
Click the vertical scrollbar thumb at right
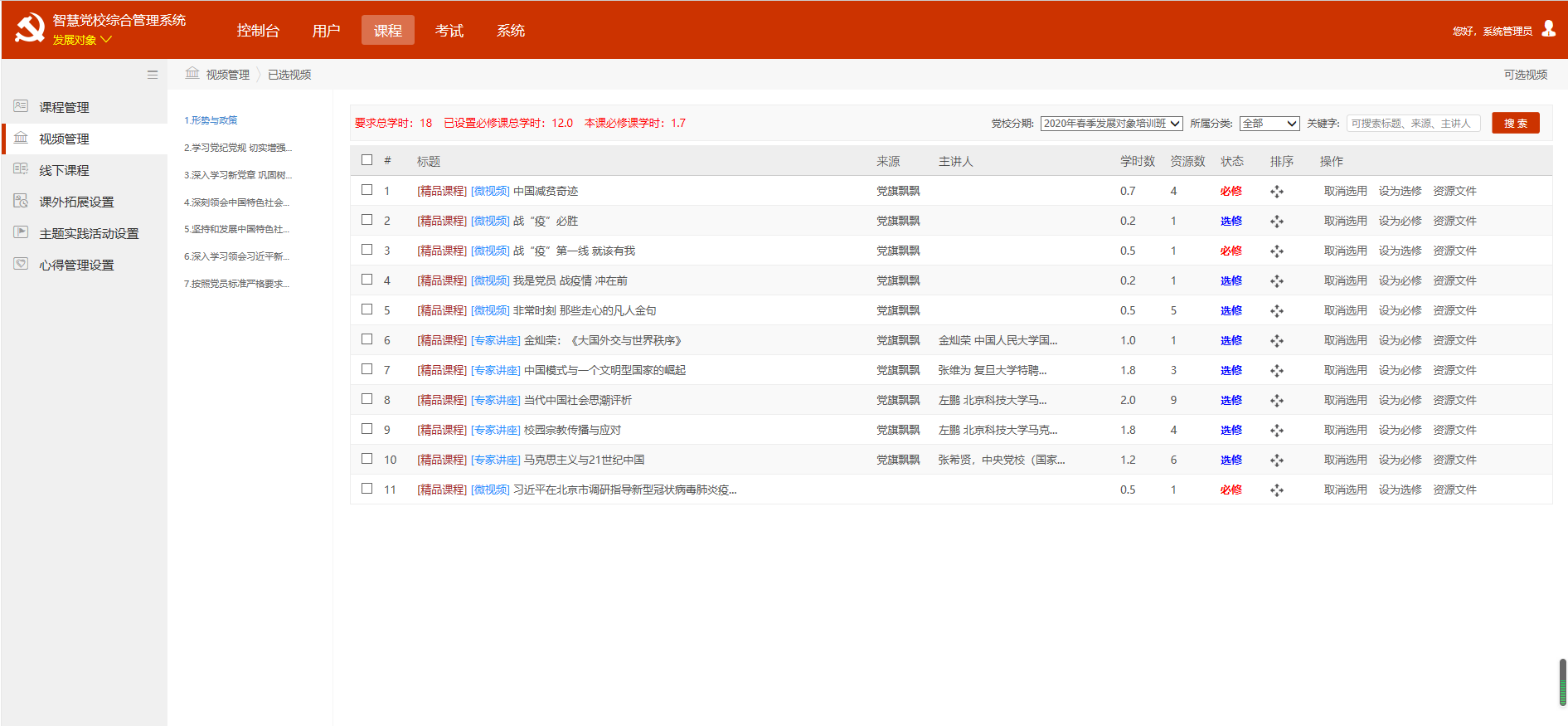(x=1562, y=682)
